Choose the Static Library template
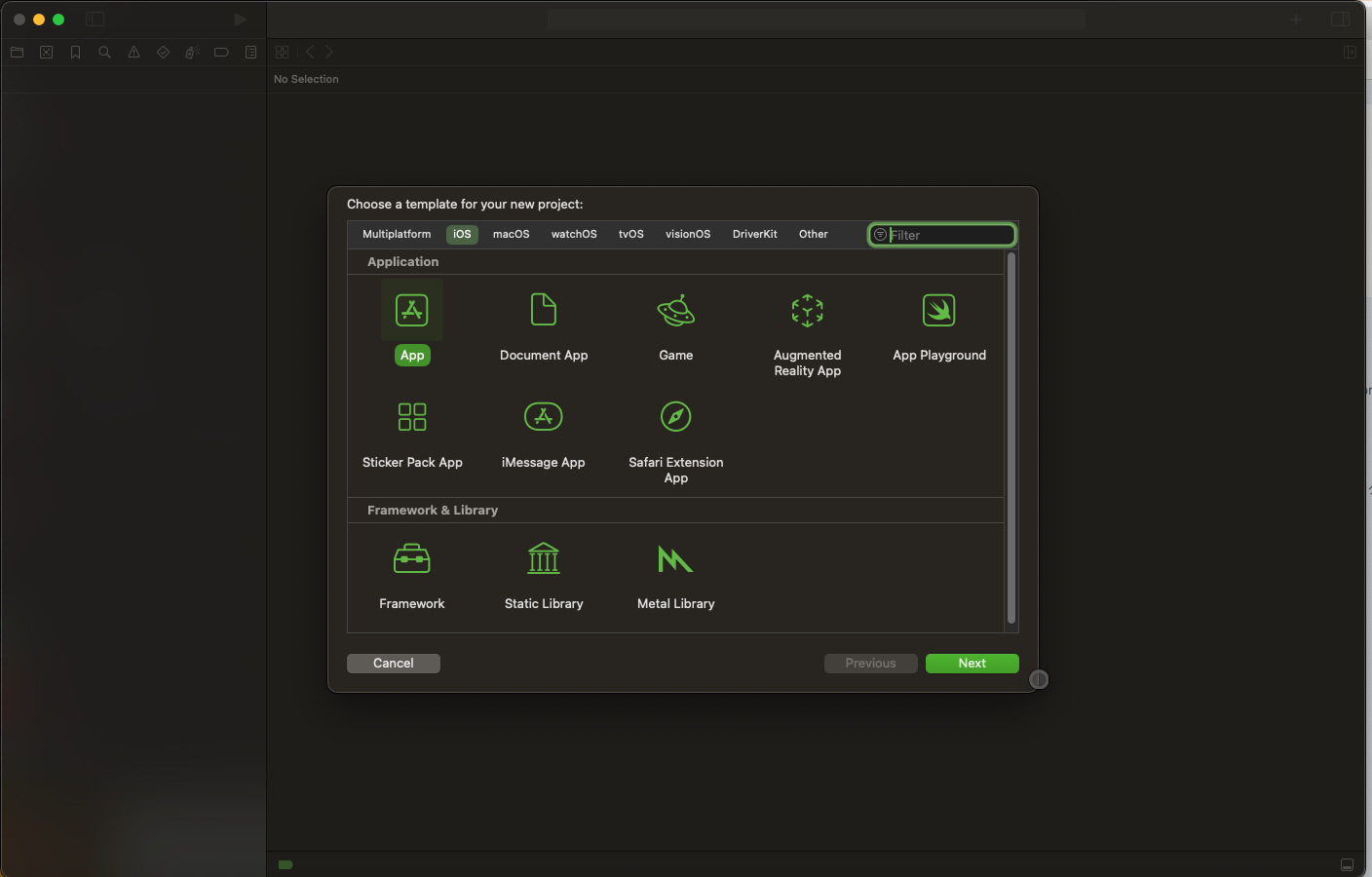 click(544, 558)
